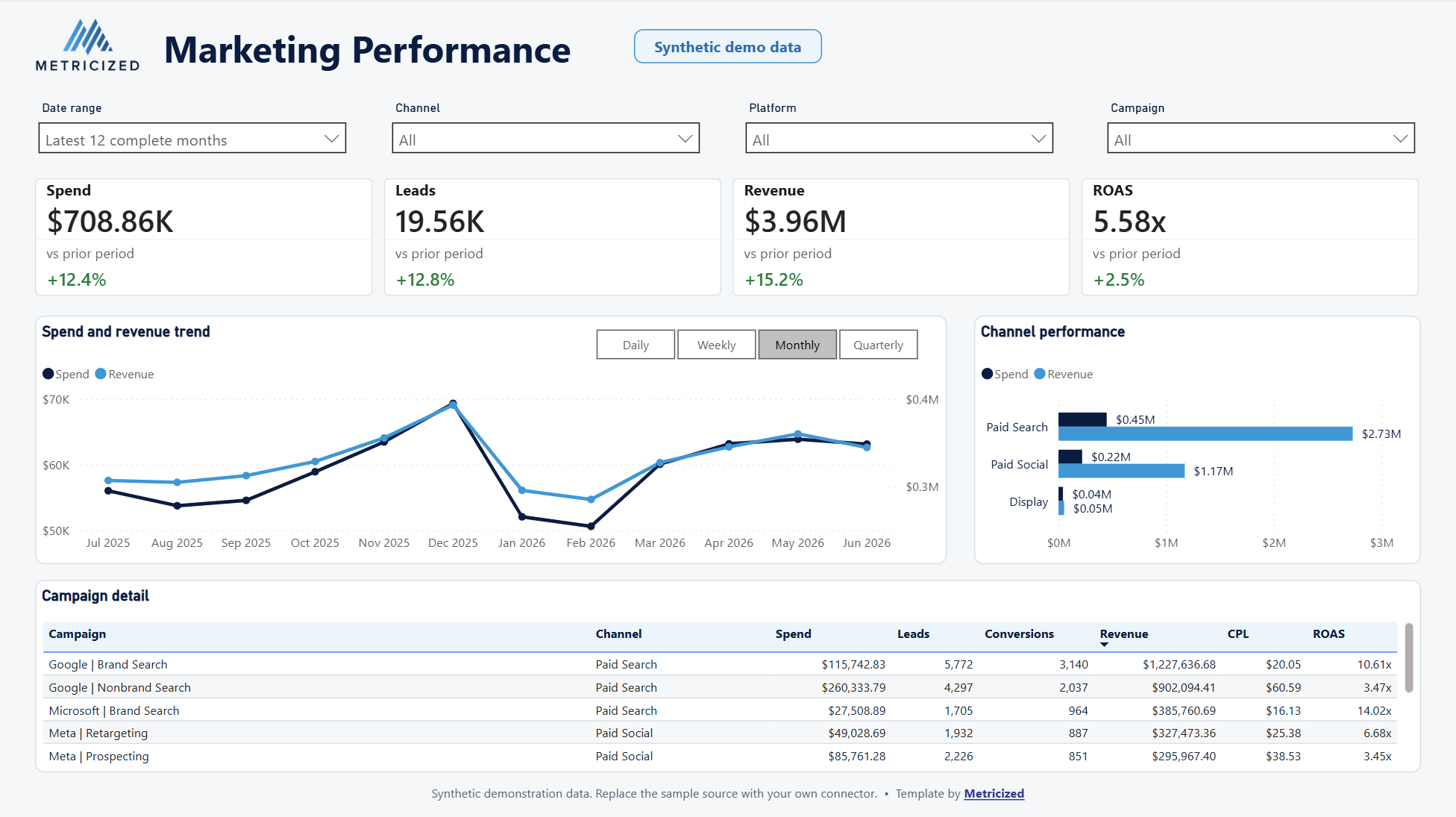This screenshot has width=1456, height=817.
Task: Click the Feb 2026 revenue data point
Action: click(x=591, y=499)
